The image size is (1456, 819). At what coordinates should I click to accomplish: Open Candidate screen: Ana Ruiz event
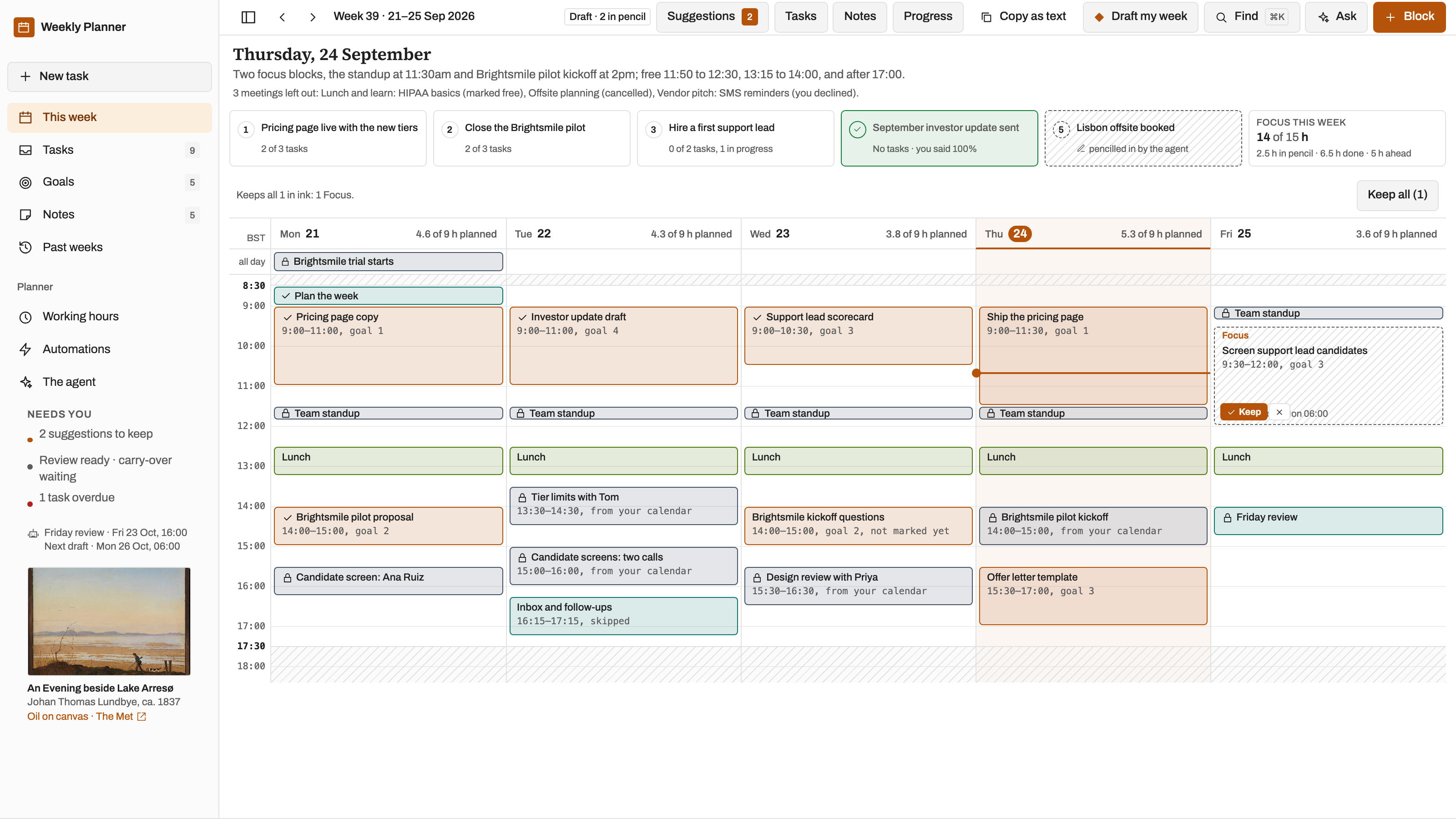[388, 581]
